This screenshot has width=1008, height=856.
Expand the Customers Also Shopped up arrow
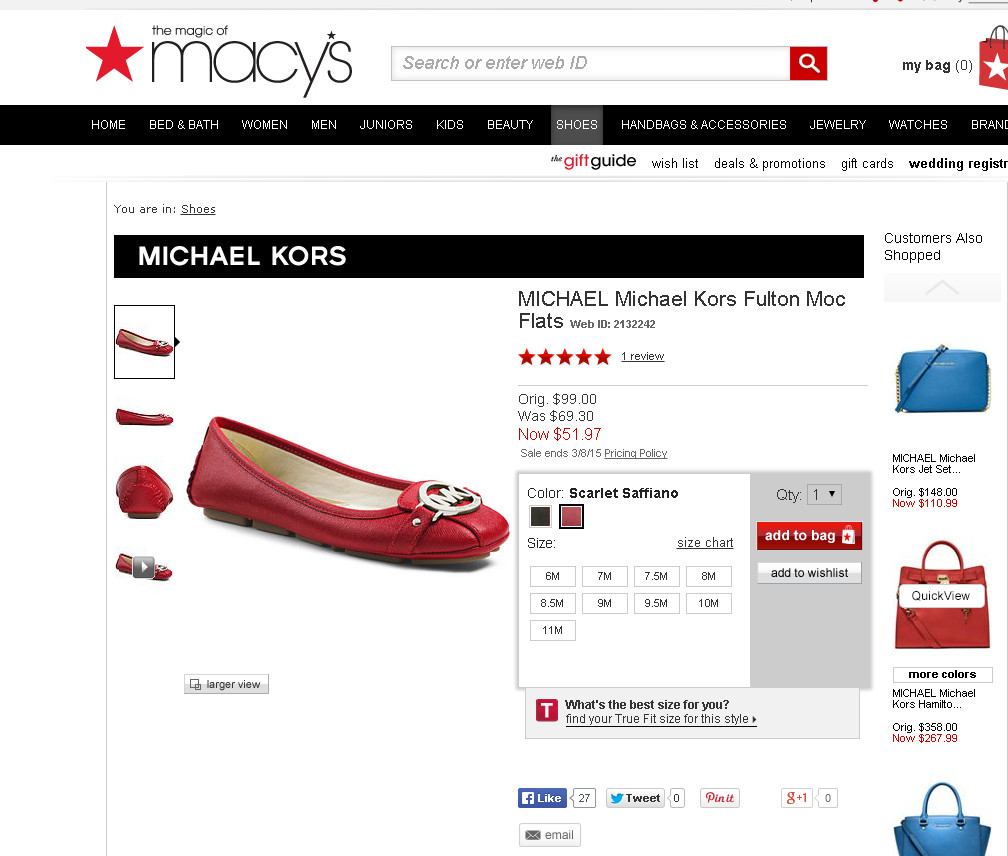tap(942, 287)
